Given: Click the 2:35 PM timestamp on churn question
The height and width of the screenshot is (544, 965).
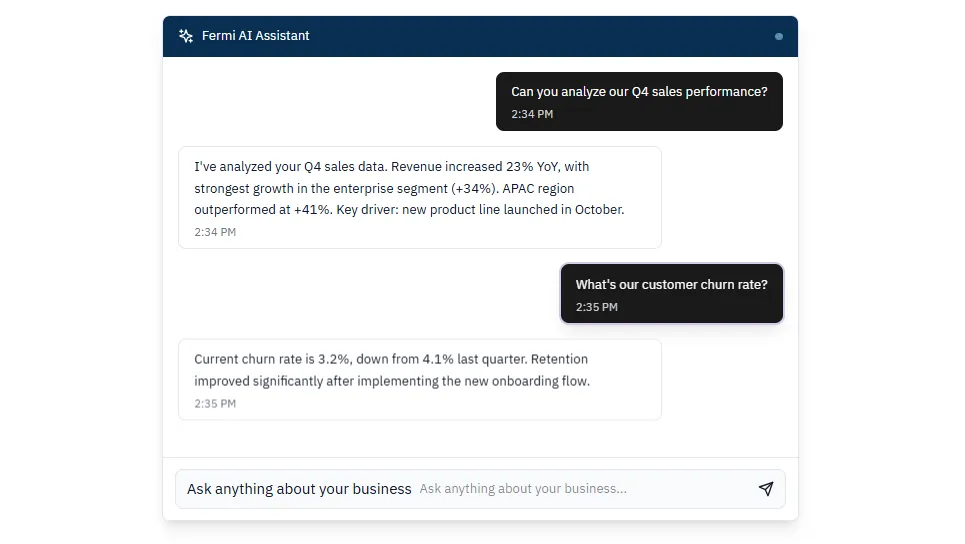Looking at the screenshot, I should 597,307.
